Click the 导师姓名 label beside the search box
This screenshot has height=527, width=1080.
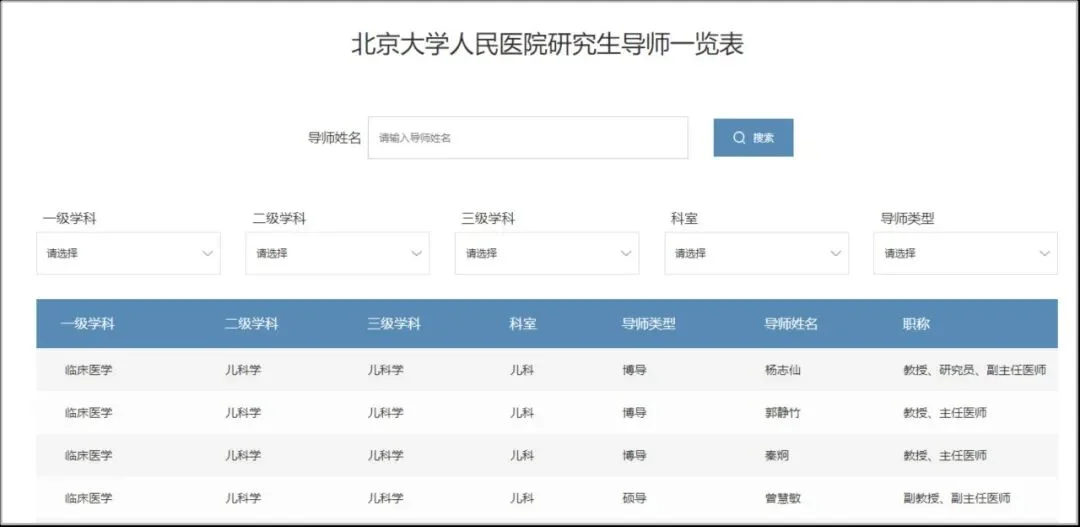[334, 138]
